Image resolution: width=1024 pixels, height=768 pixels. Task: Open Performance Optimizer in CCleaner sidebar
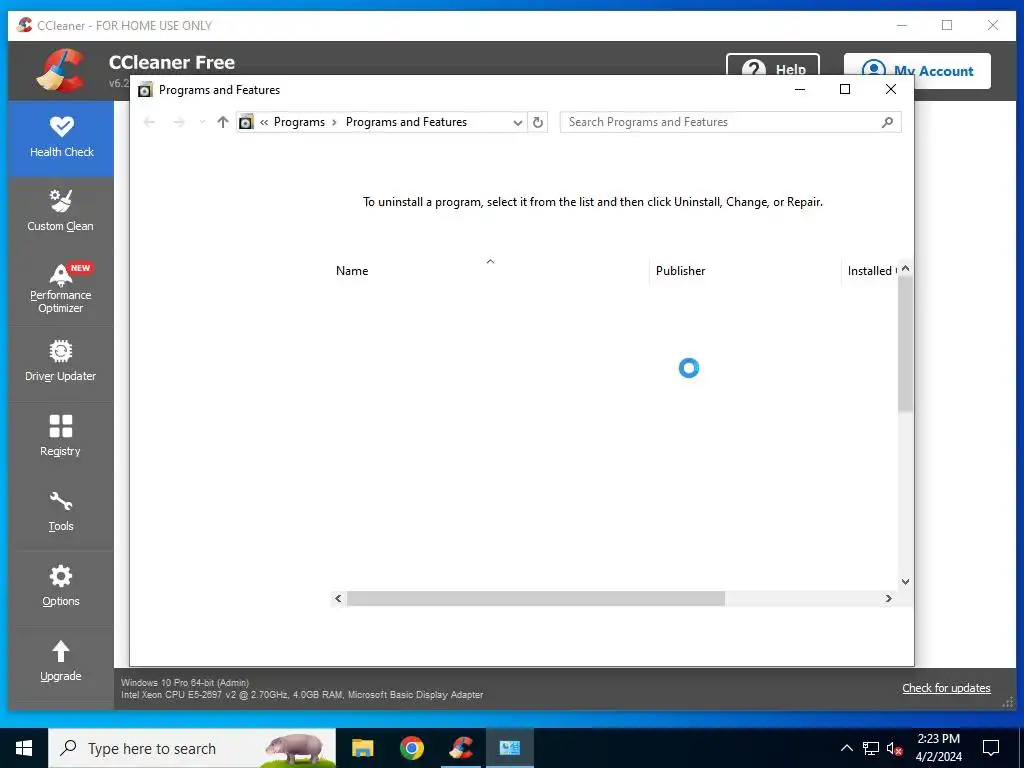click(x=61, y=289)
